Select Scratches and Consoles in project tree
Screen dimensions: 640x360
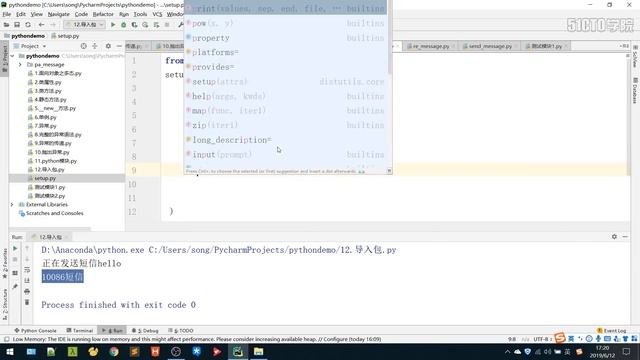coord(51,213)
